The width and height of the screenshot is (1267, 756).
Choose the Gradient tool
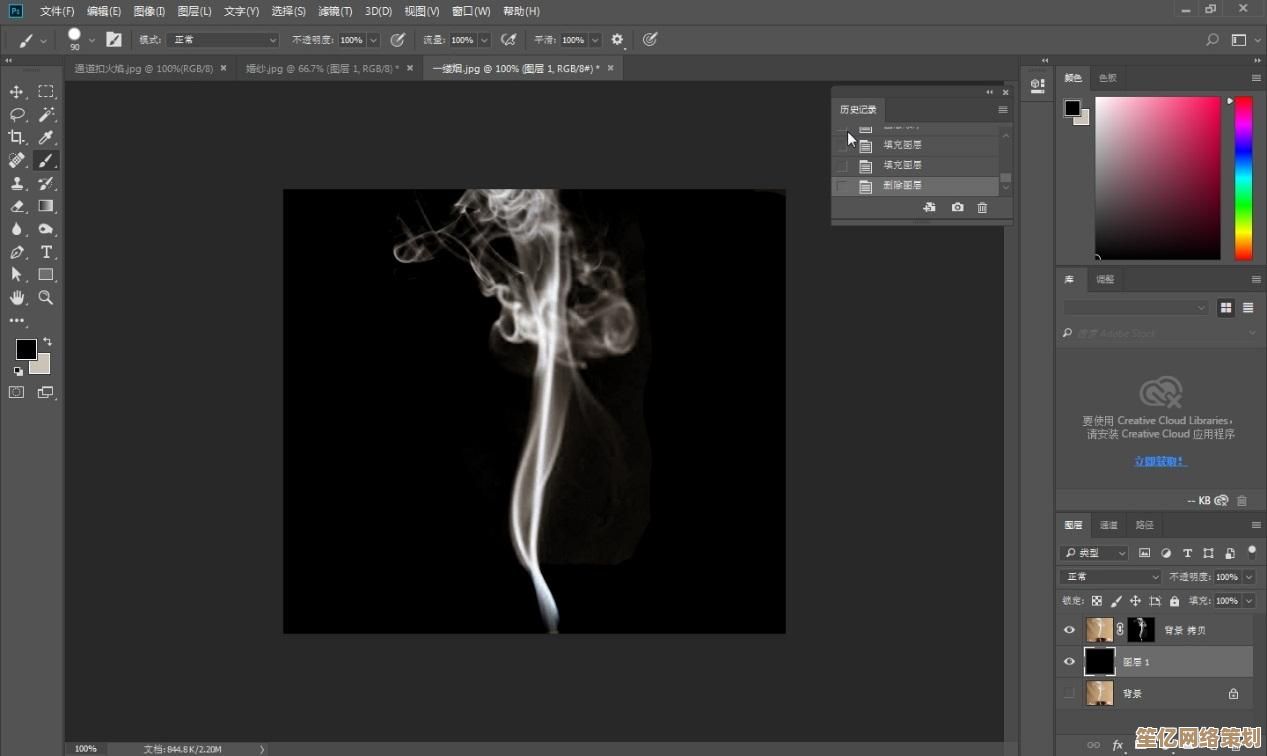[46, 206]
